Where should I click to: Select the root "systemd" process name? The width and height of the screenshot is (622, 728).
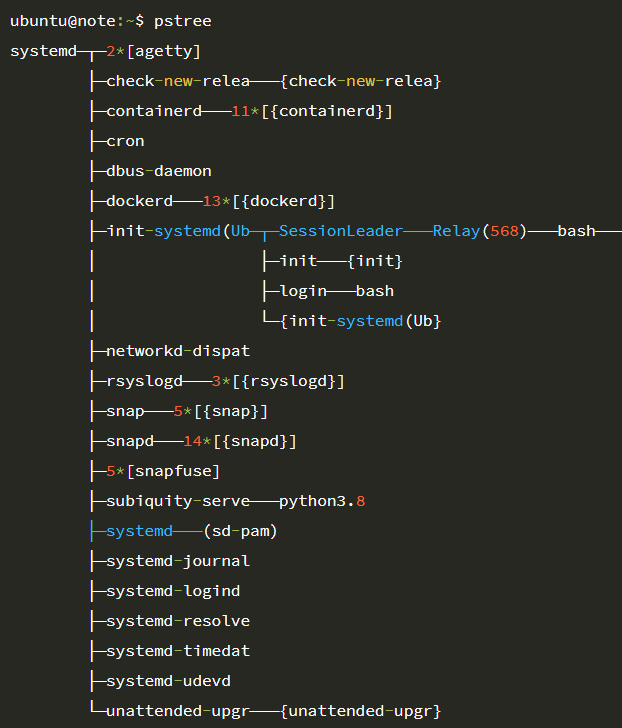[44, 51]
